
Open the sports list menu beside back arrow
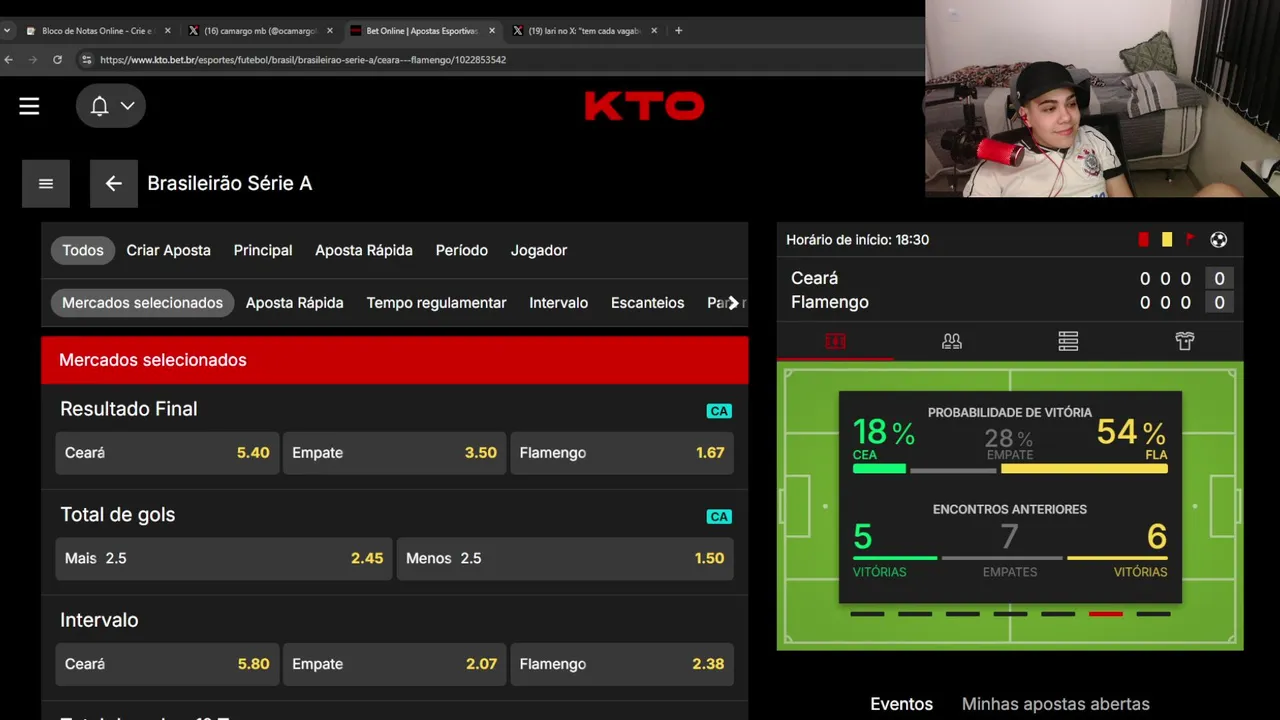point(46,183)
